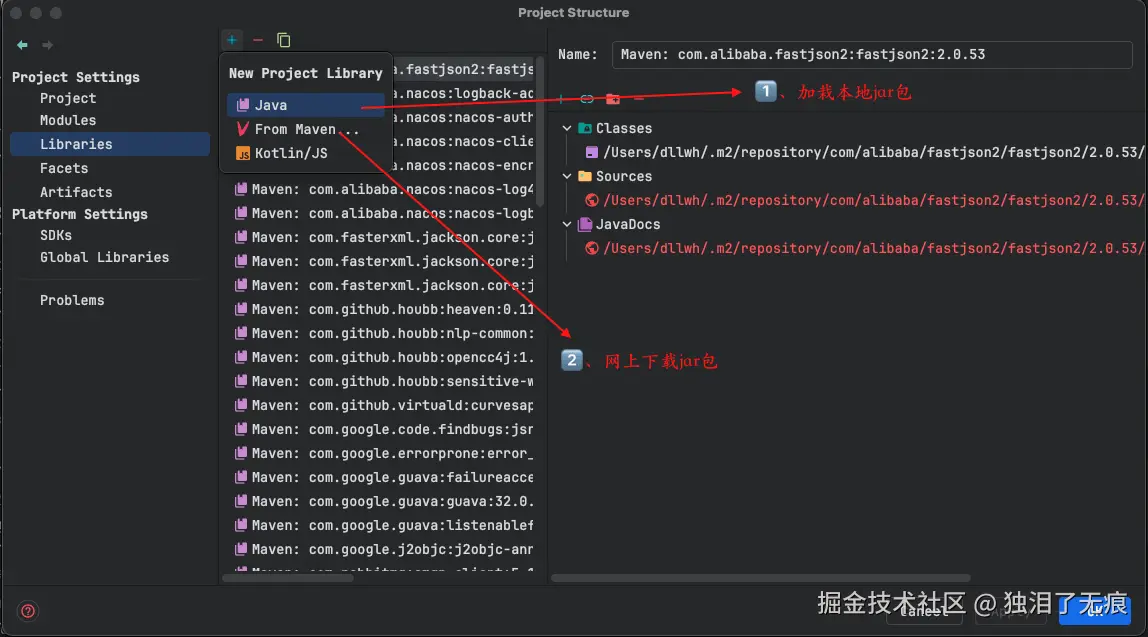Click the library Name text field
Viewport: 1148px width, 637px height.
(871, 54)
